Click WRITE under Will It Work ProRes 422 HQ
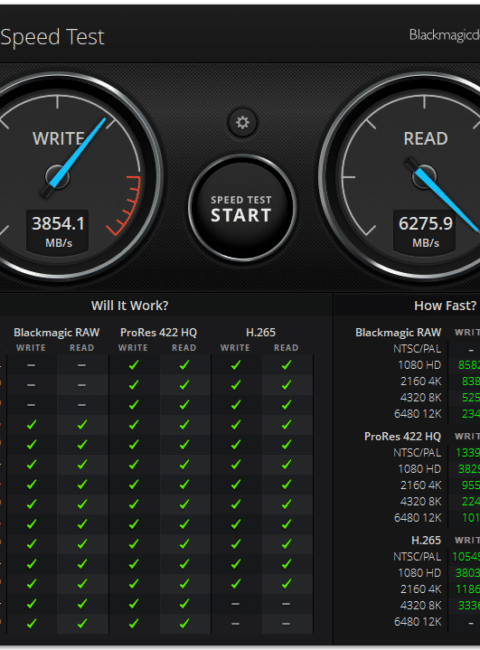 pyautogui.click(x=133, y=348)
